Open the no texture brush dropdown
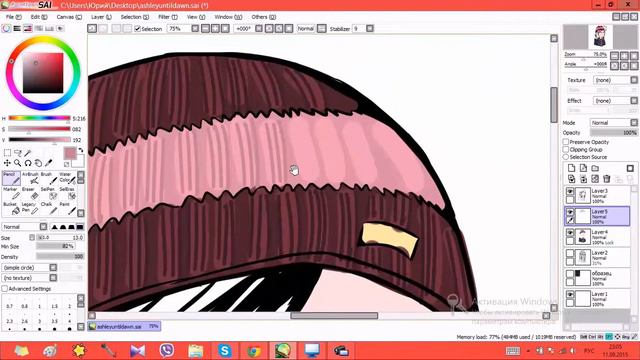The height and width of the screenshot is (360, 640). click(29, 278)
